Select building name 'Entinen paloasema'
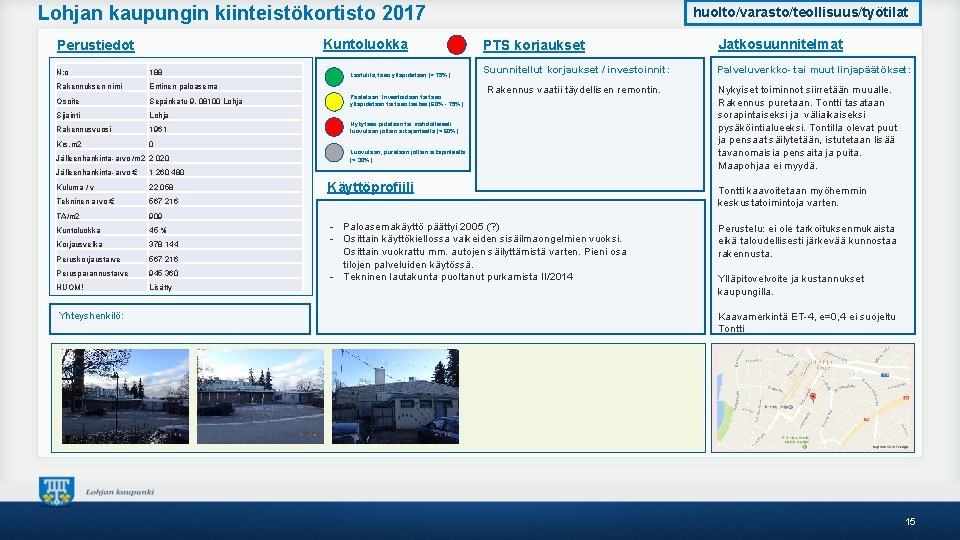960x540 pixels. click(183, 86)
